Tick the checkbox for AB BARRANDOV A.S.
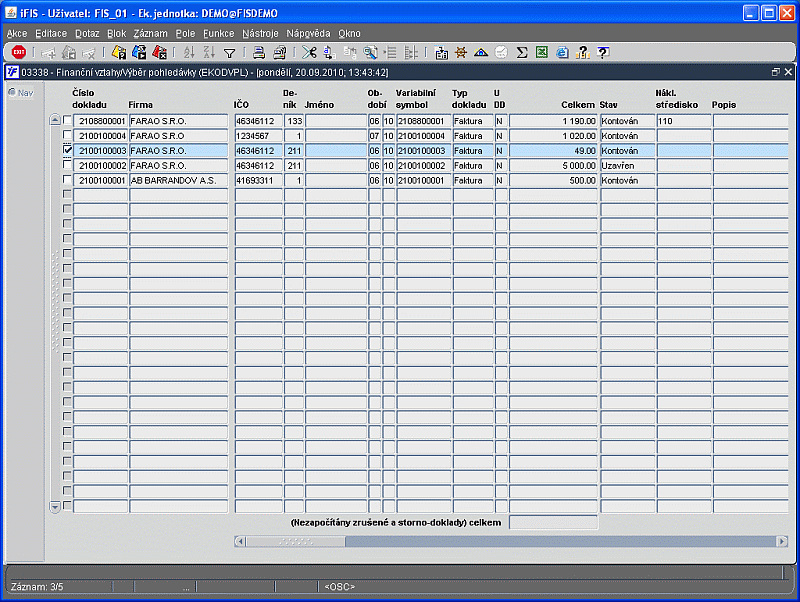 pyautogui.click(x=67, y=180)
